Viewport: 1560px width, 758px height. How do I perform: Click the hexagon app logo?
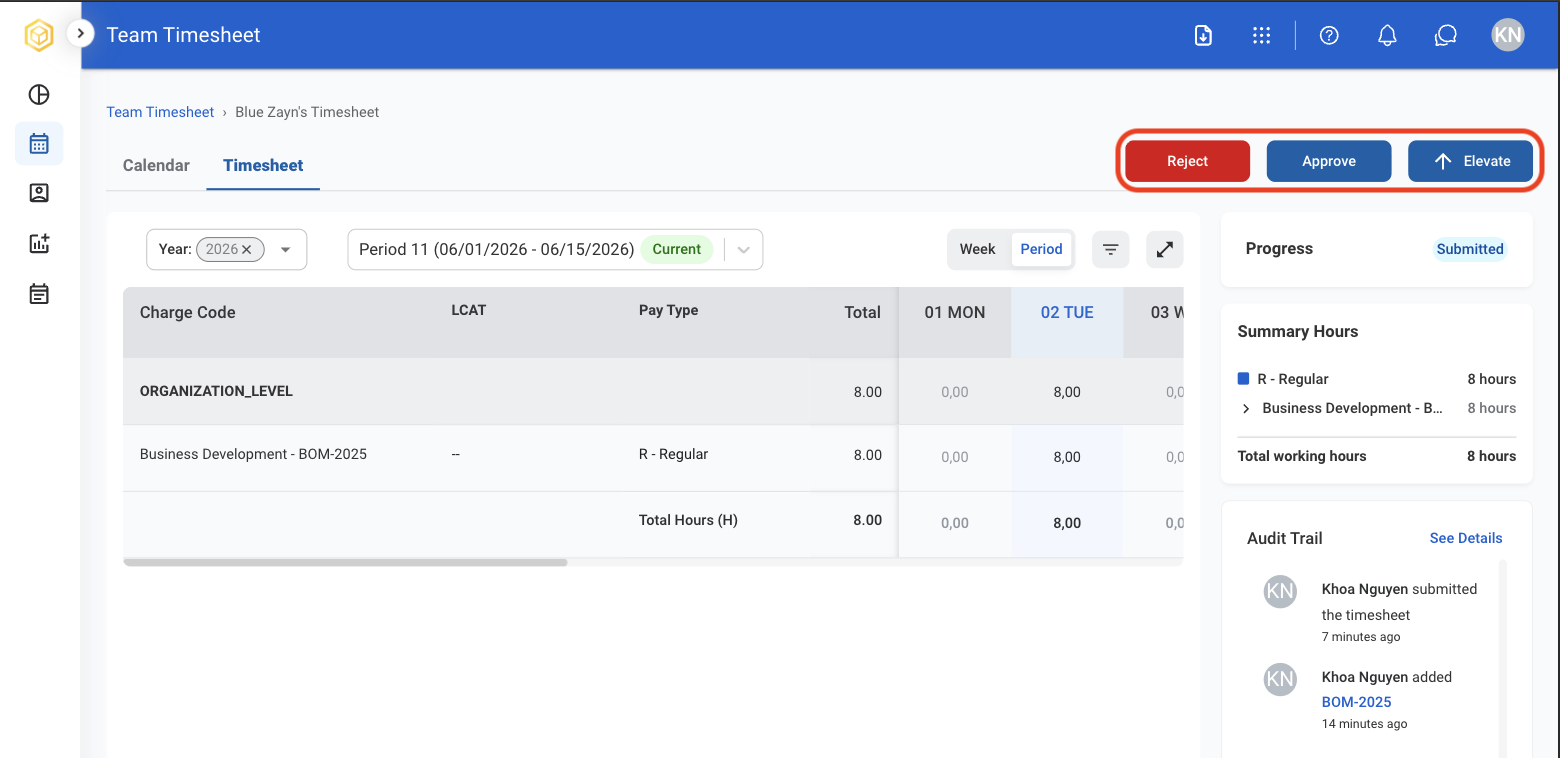click(39, 35)
